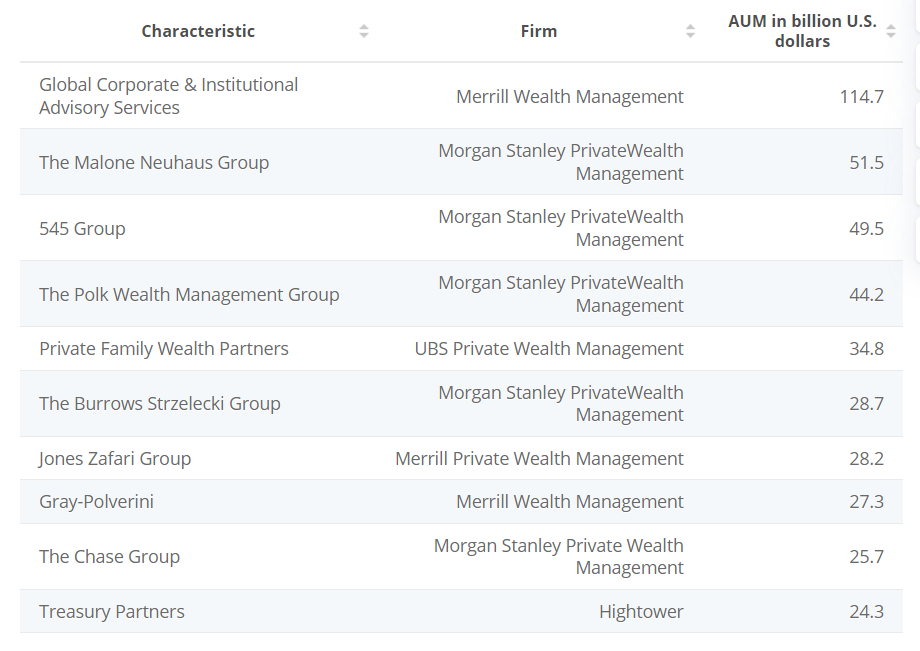Viewport: 920px width, 651px height.
Task: Click the Merrill Private Wealth Management cell
Action: pos(539,458)
